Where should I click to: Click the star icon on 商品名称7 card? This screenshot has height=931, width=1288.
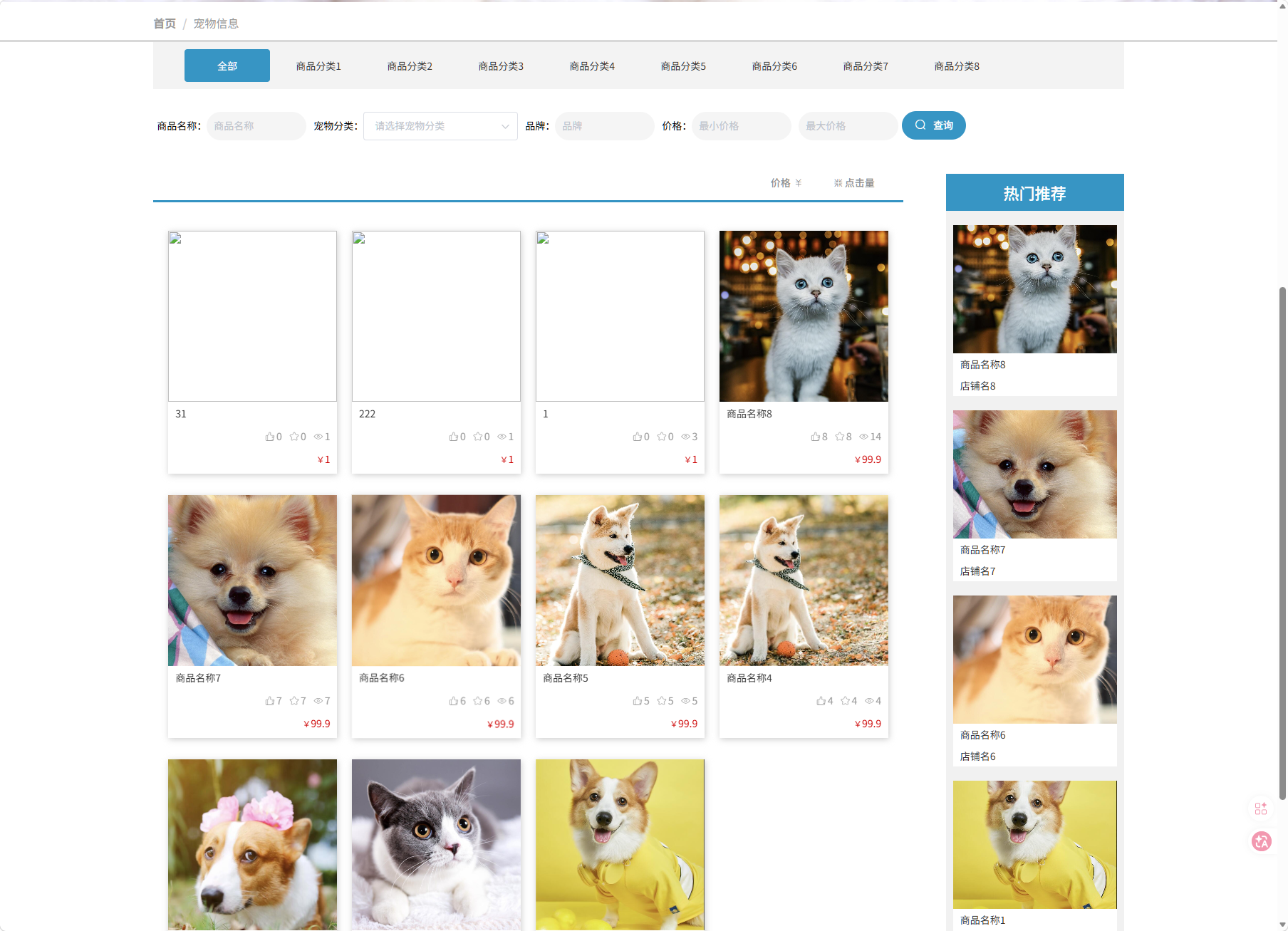294,701
